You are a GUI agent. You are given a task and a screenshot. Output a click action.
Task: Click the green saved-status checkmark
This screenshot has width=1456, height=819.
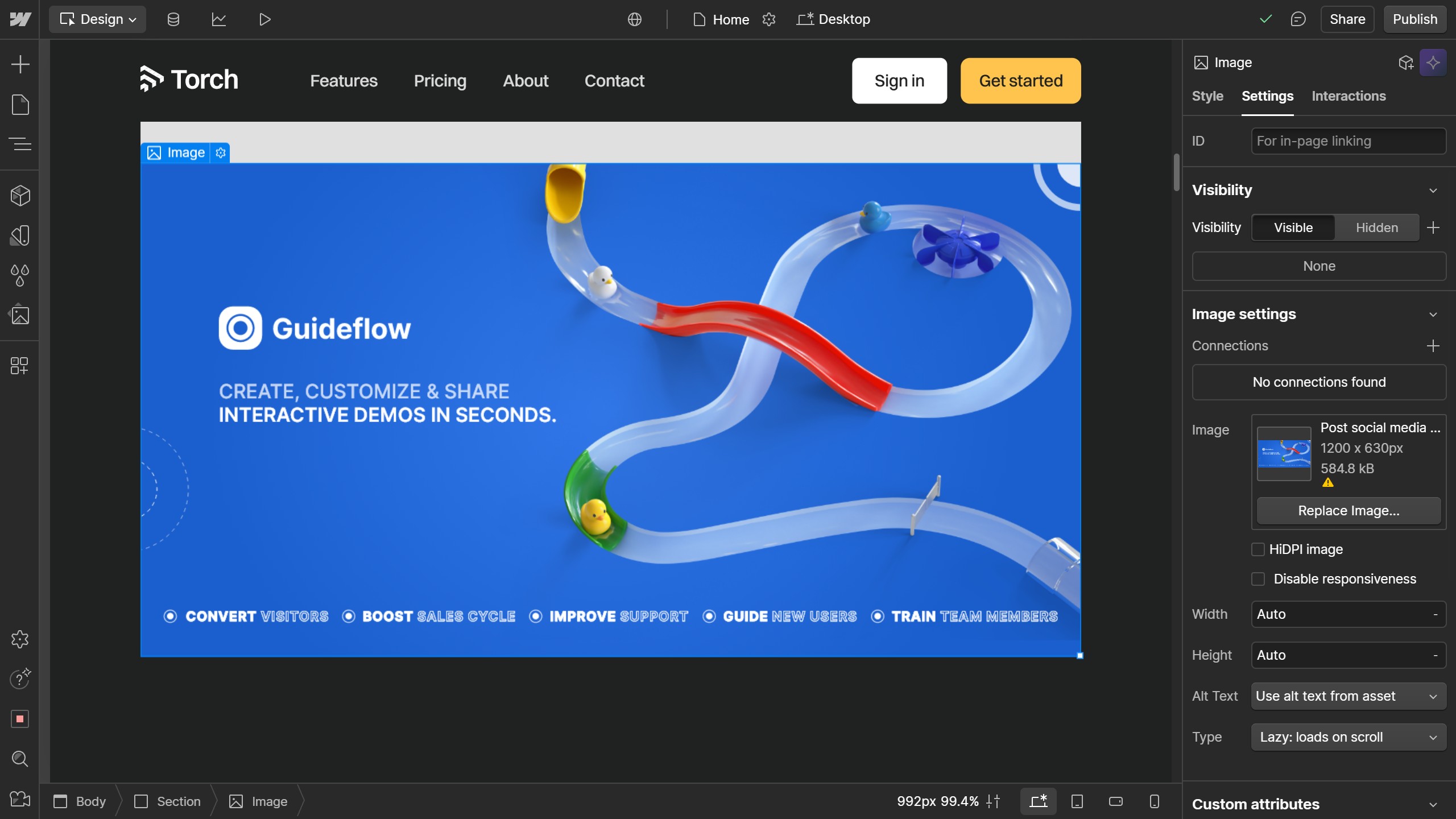pos(1265,19)
